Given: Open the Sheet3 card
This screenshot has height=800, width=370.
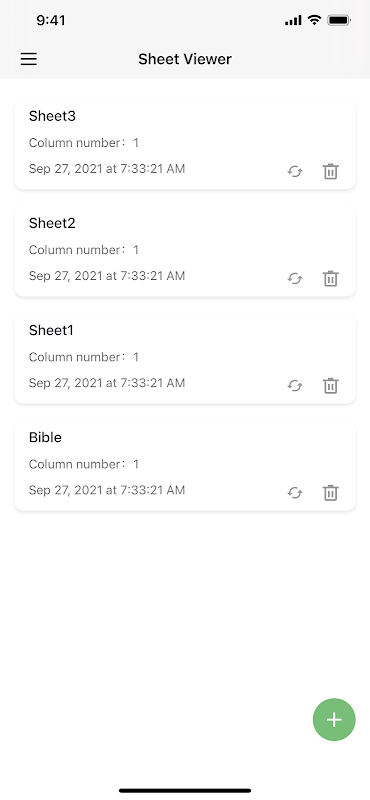Looking at the screenshot, I should 185,145.
